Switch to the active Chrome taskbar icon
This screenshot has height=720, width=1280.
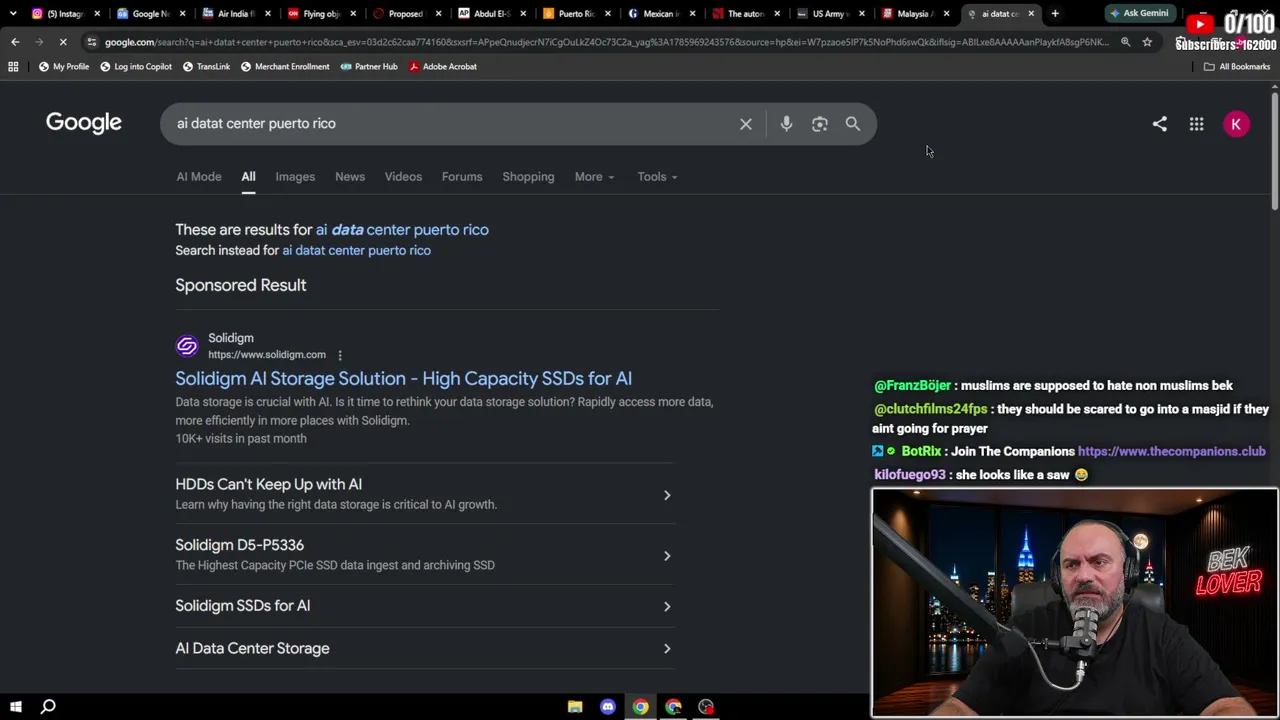click(641, 707)
